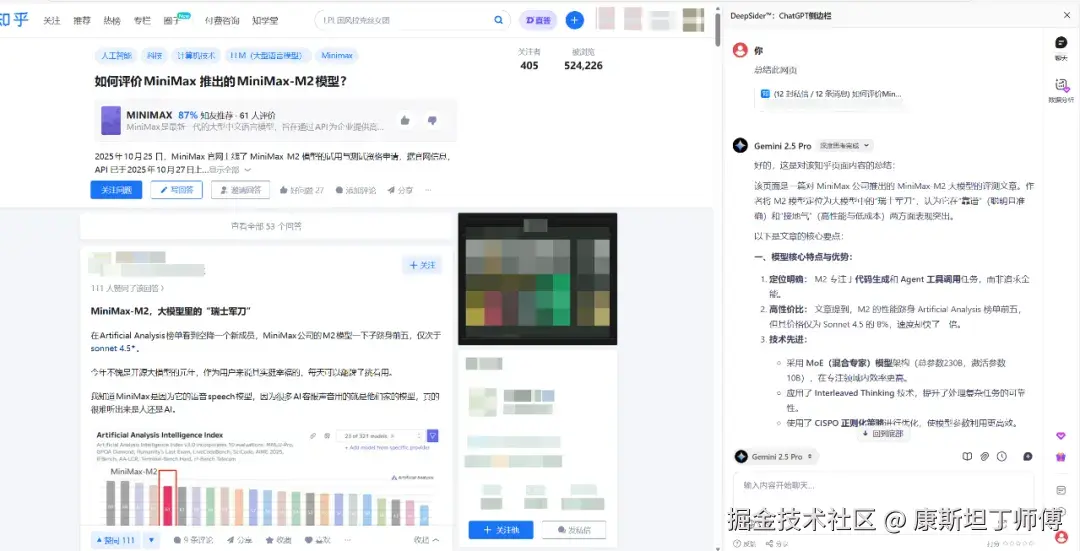Click 添加评论 under the question

pos(355,190)
